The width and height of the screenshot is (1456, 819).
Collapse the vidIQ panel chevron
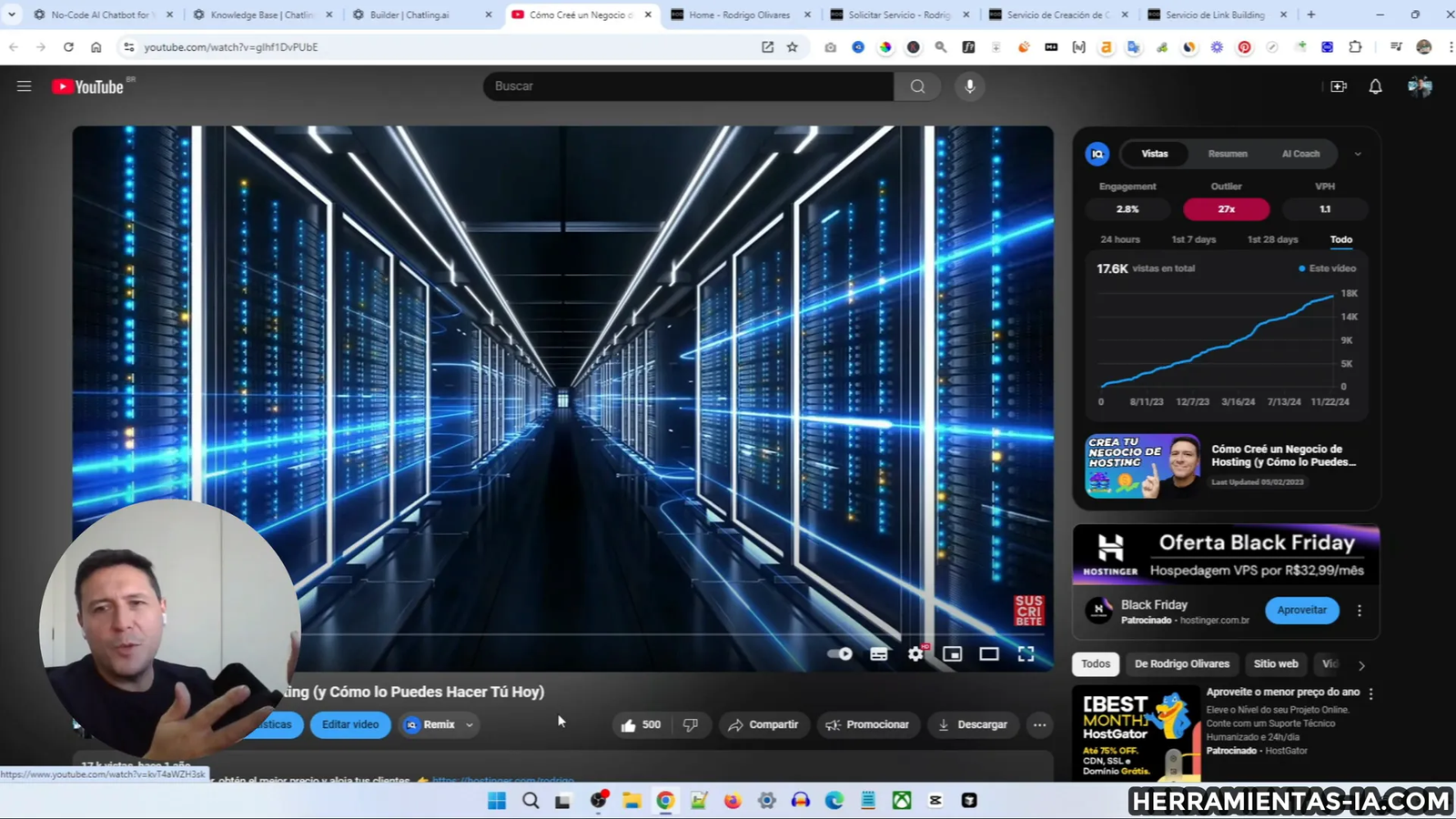pyautogui.click(x=1358, y=155)
